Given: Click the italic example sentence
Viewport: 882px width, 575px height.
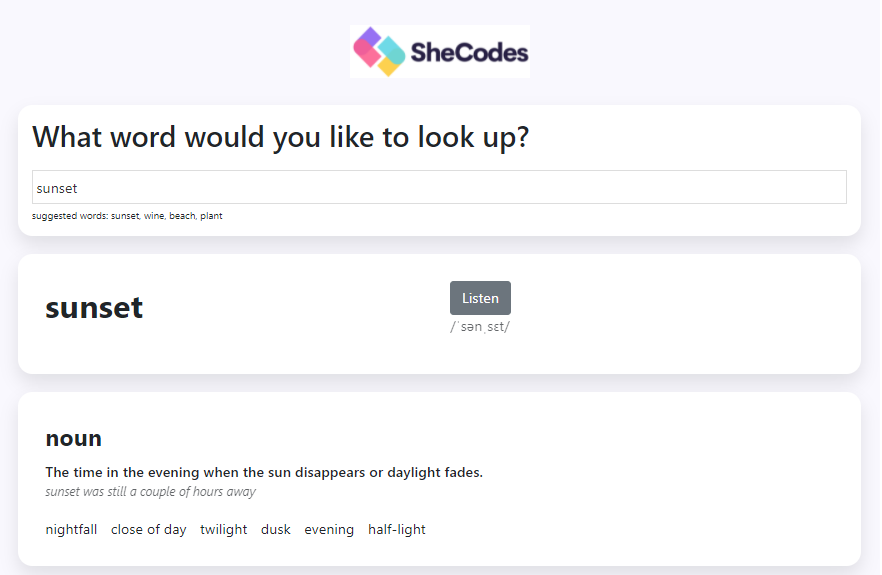Looking at the screenshot, I should click(x=151, y=492).
